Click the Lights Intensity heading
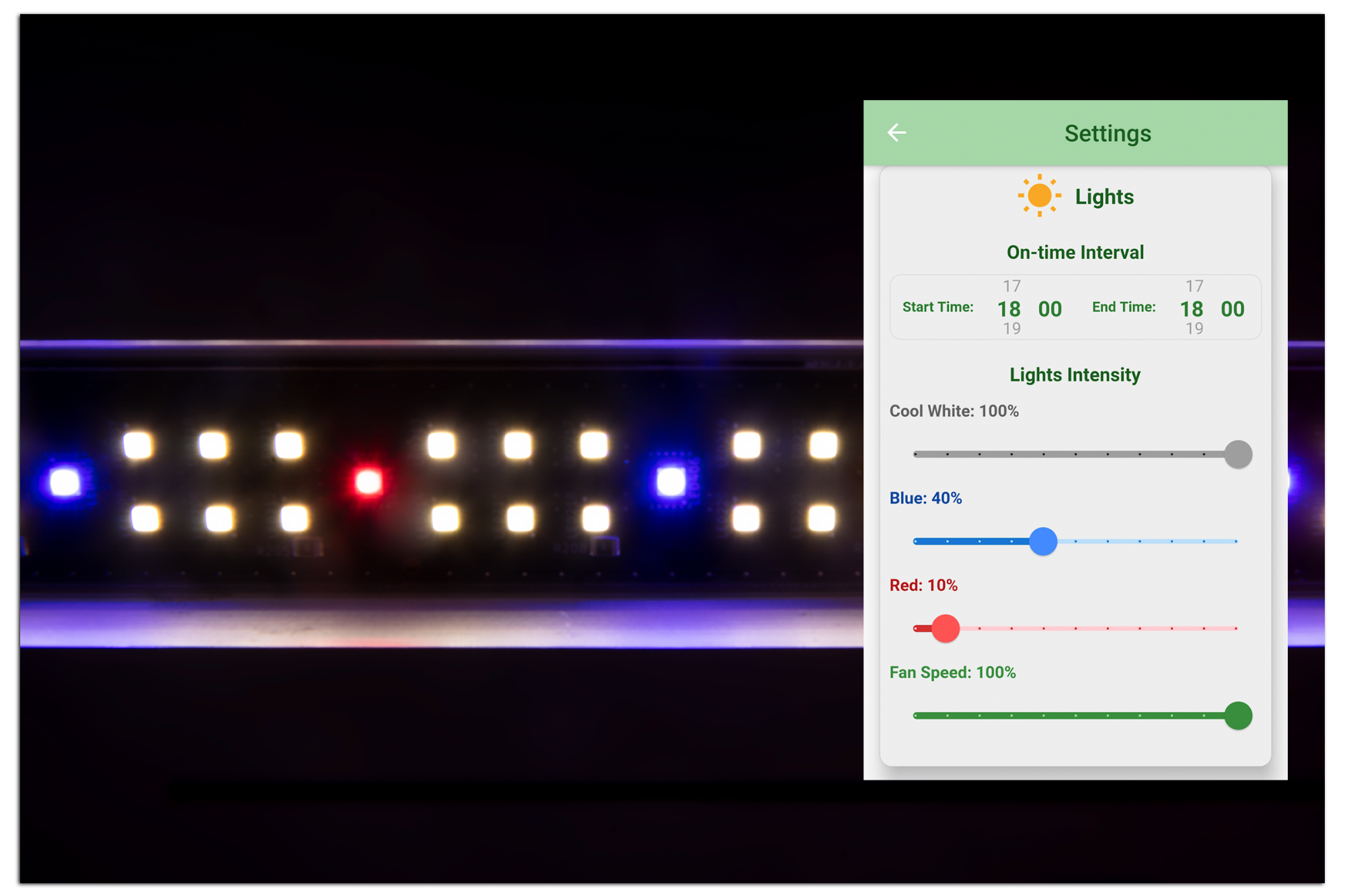This screenshot has height=896, width=1345. 1075,374
